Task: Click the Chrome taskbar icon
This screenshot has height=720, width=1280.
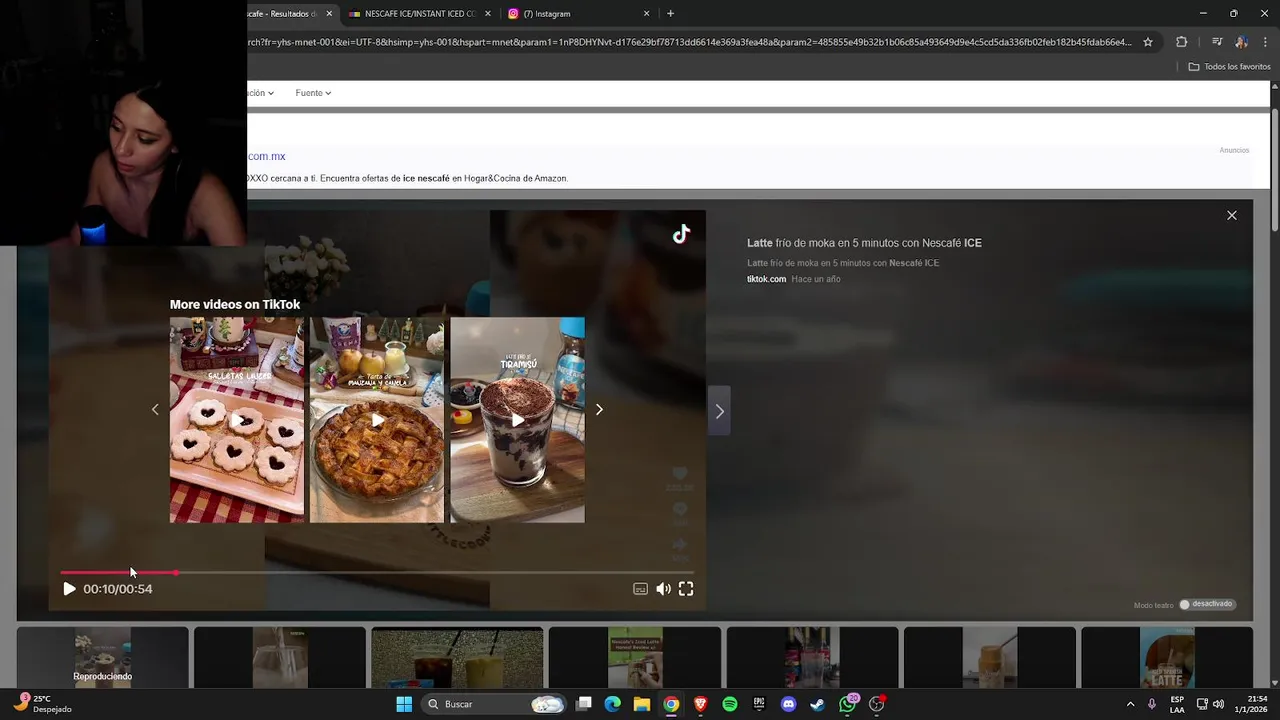Action: [671, 704]
